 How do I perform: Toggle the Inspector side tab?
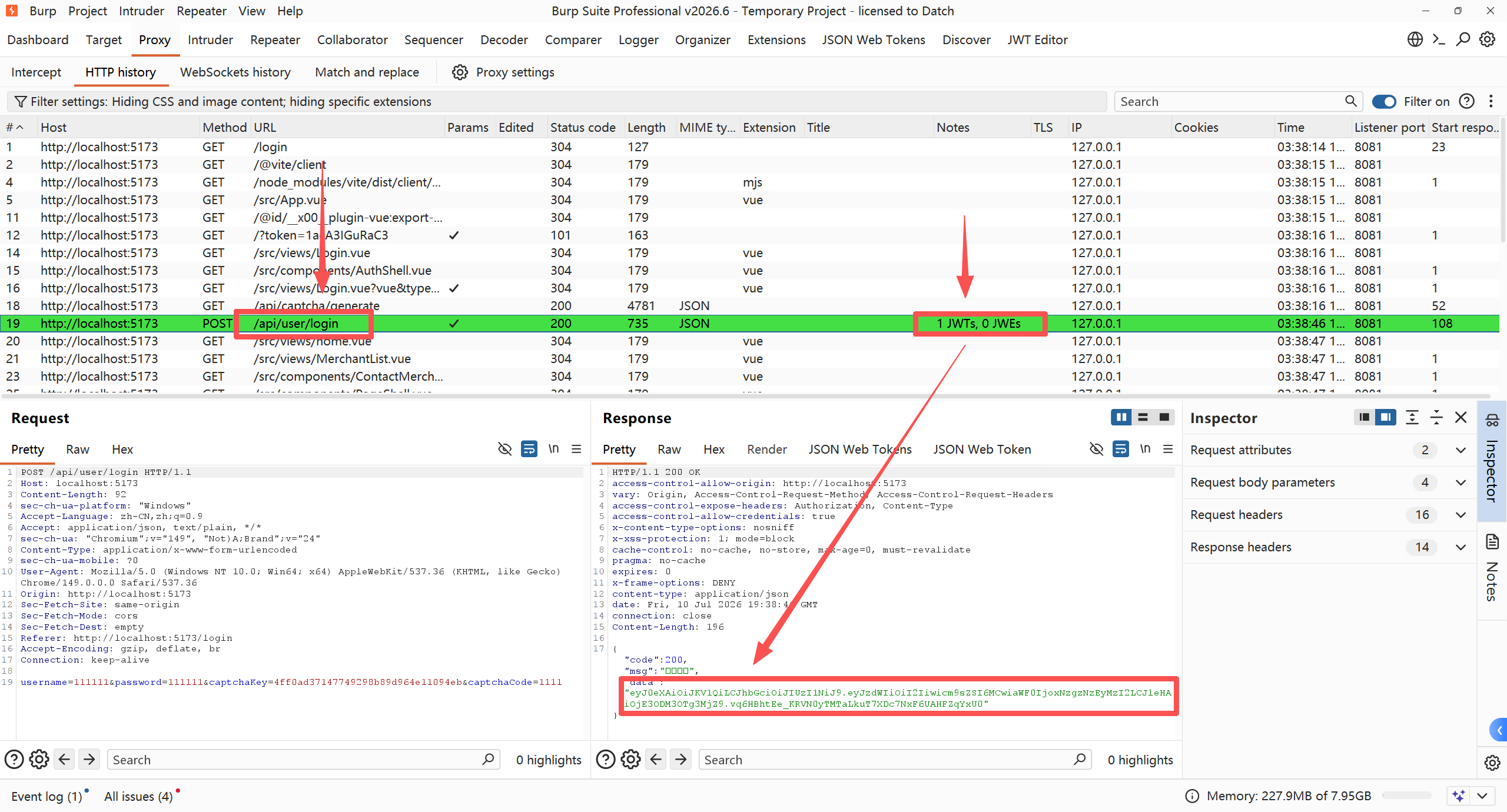point(1492,461)
